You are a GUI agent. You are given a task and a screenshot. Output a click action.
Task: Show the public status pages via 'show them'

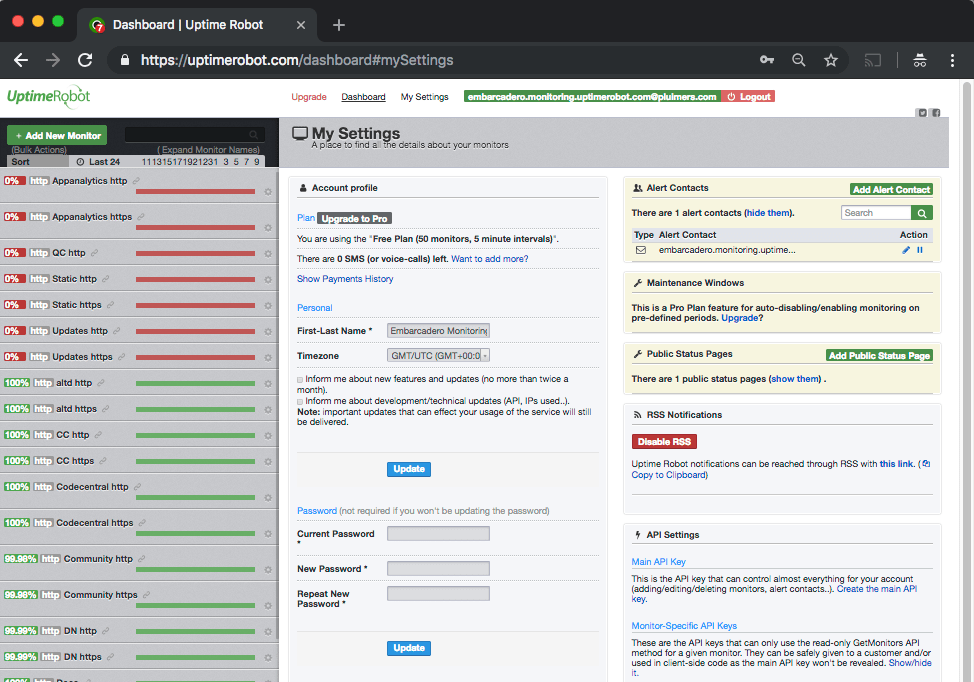pos(795,379)
